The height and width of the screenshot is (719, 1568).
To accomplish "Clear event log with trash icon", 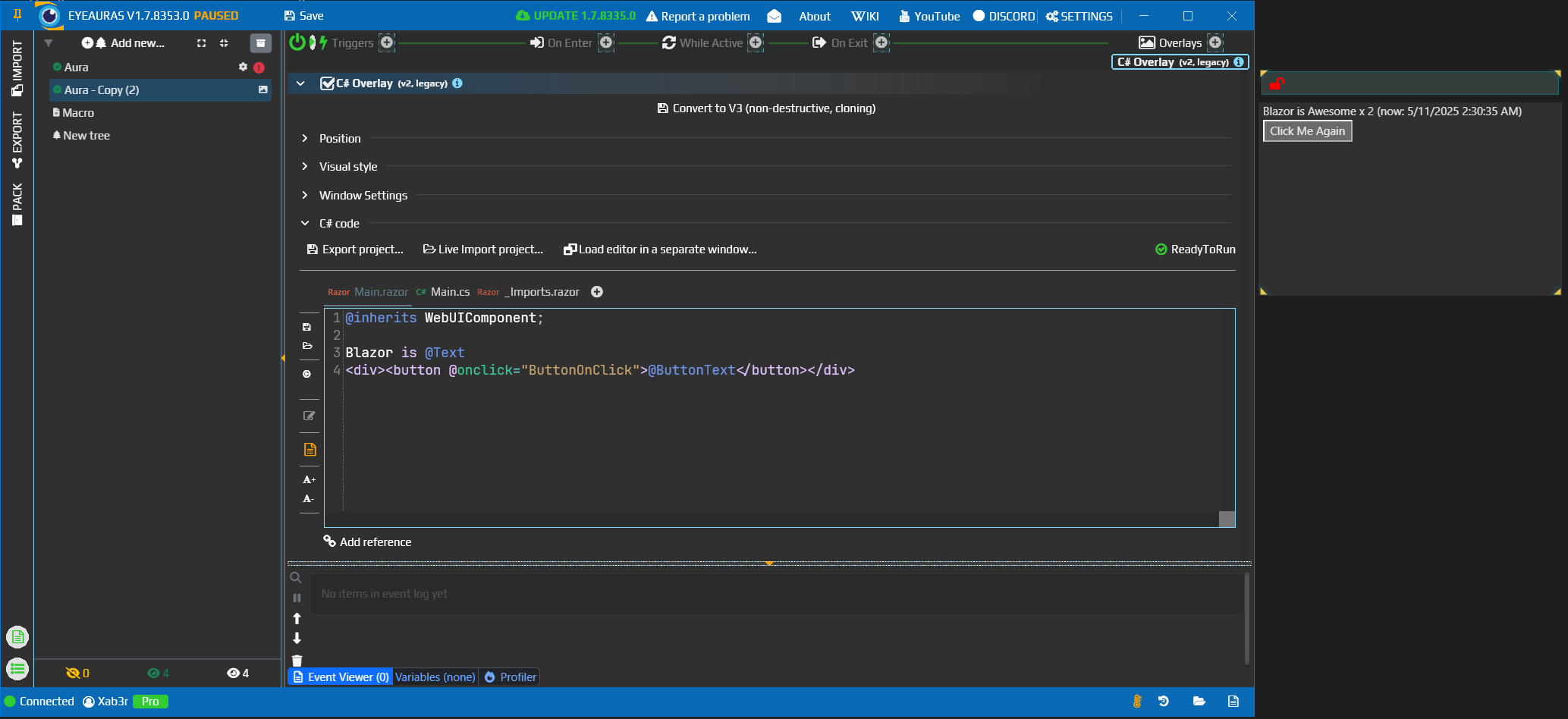I will point(297,661).
